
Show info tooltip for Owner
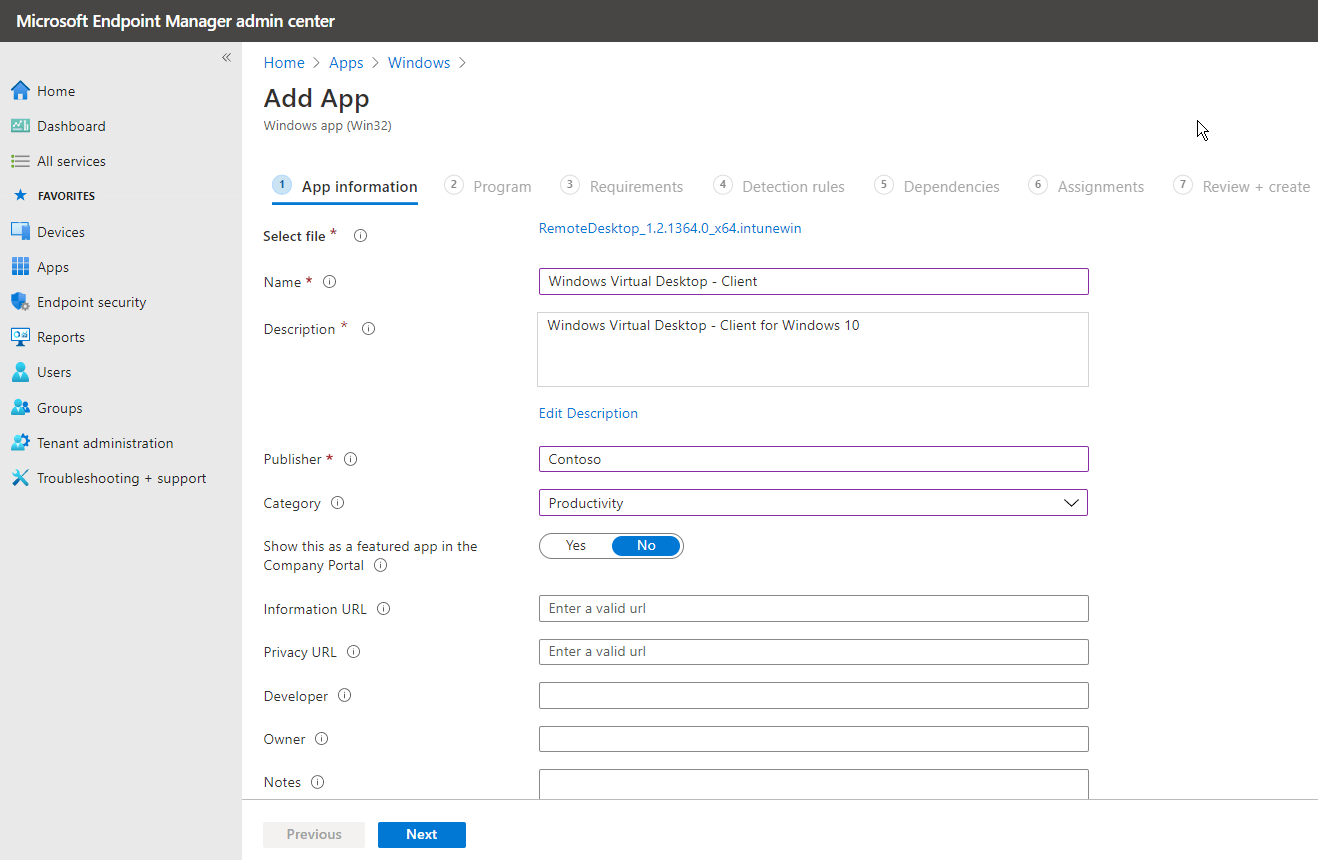pyautogui.click(x=321, y=739)
